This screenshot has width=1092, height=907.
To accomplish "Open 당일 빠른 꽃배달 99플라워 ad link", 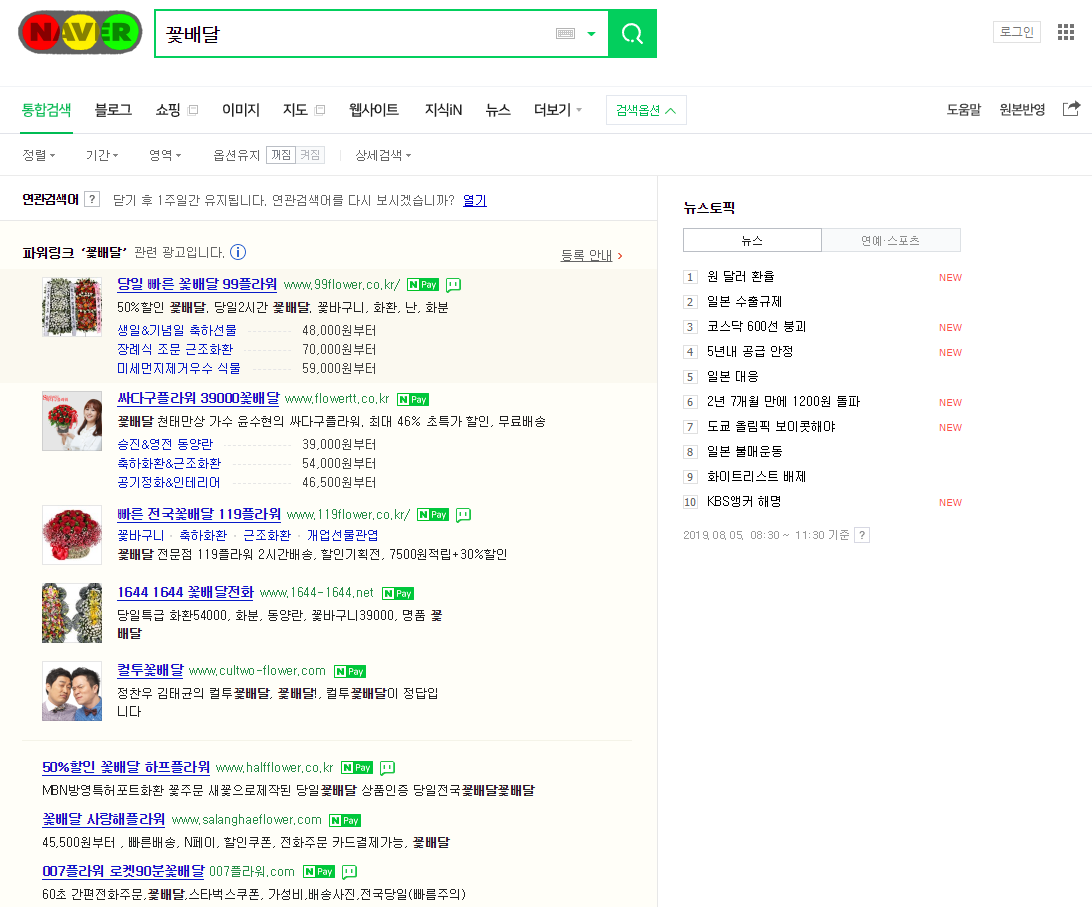I will pos(197,284).
